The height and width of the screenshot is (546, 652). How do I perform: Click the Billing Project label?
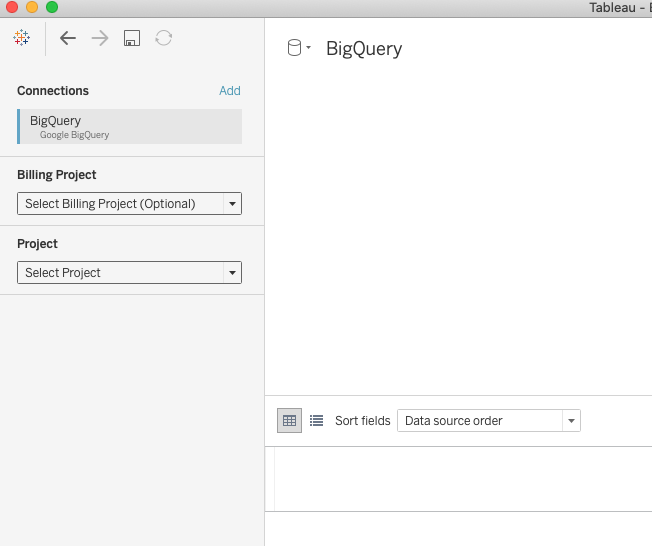[57, 175]
